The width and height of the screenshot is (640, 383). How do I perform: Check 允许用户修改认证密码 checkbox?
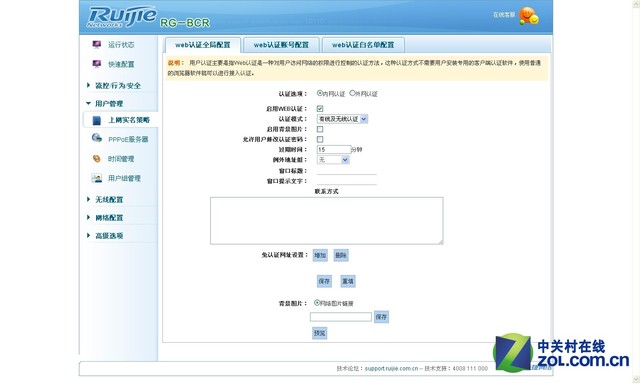pos(320,139)
